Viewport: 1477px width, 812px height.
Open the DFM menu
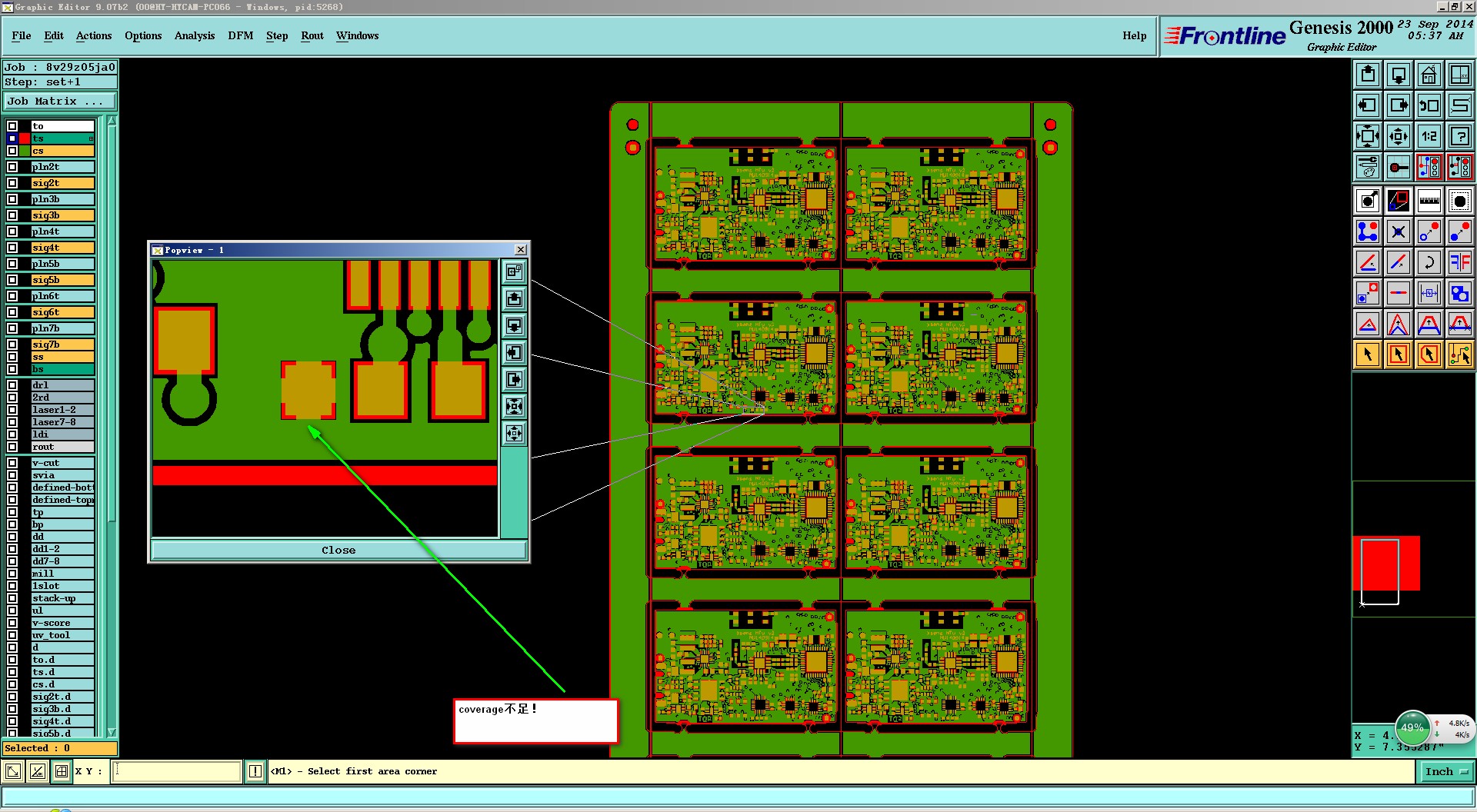click(x=241, y=35)
